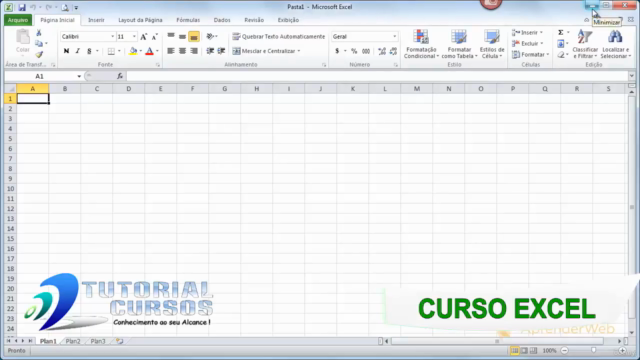Image resolution: width=640 pixels, height=360 pixels.
Task: Apply the yellow fill color bucket
Action: pos(133,51)
